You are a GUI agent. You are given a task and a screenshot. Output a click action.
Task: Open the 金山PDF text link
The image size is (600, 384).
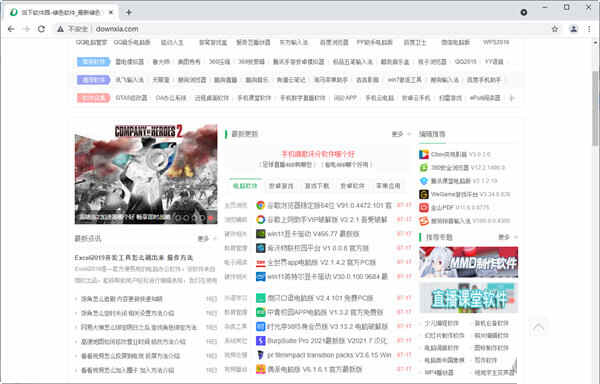460,208
